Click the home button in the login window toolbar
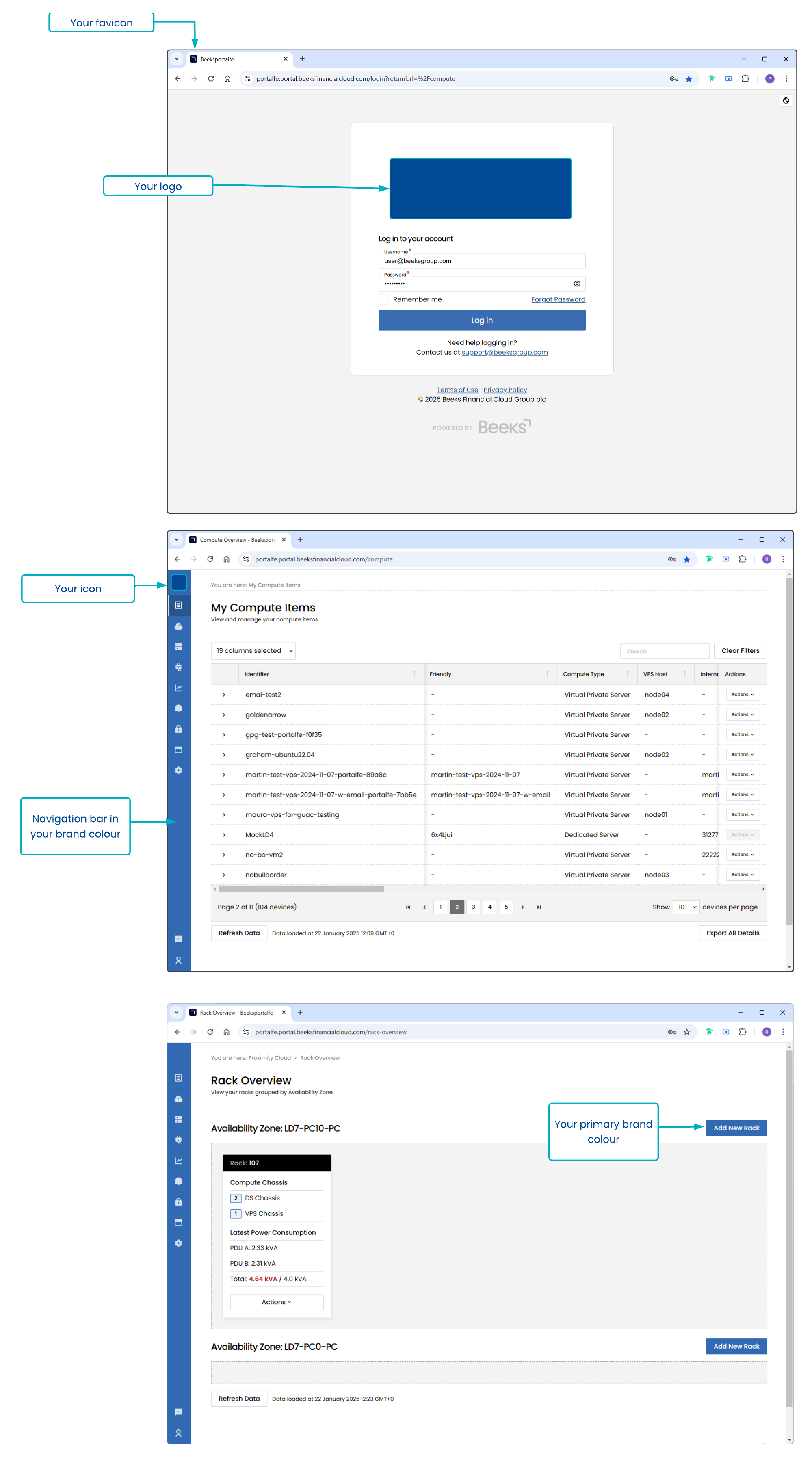The height and width of the screenshot is (1468, 812). [227, 79]
